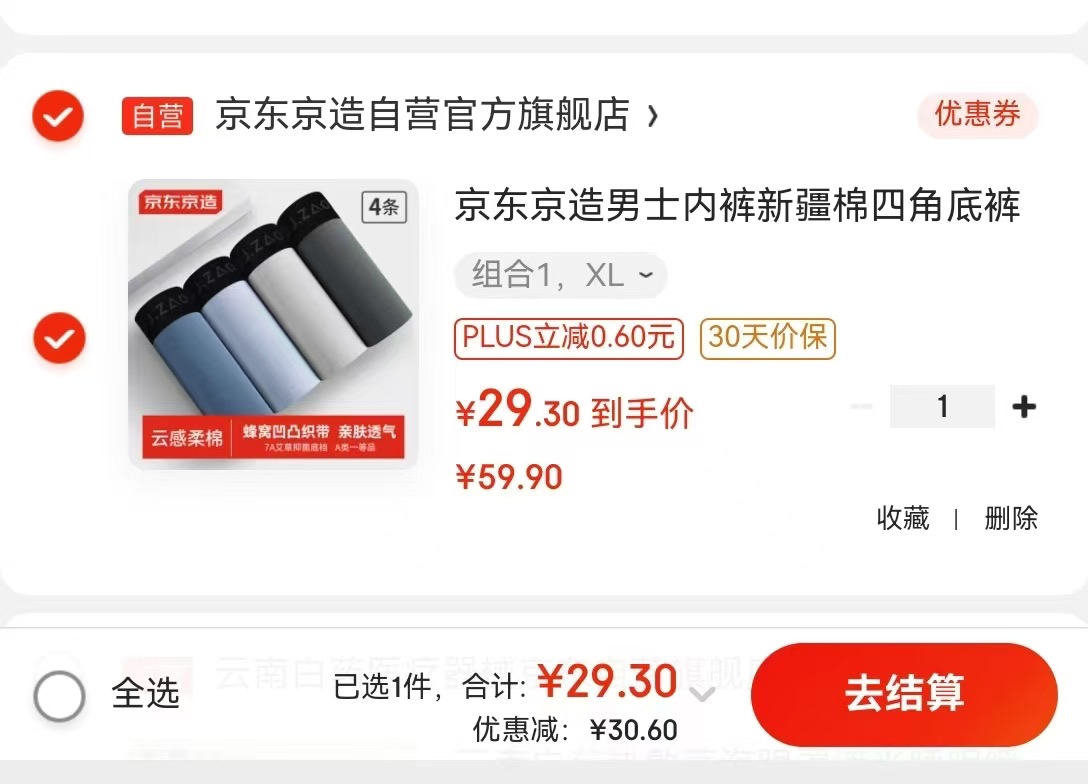Decrease quantity with the minus icon
Screen dimensions: 1088x784
tap(861, 407)
